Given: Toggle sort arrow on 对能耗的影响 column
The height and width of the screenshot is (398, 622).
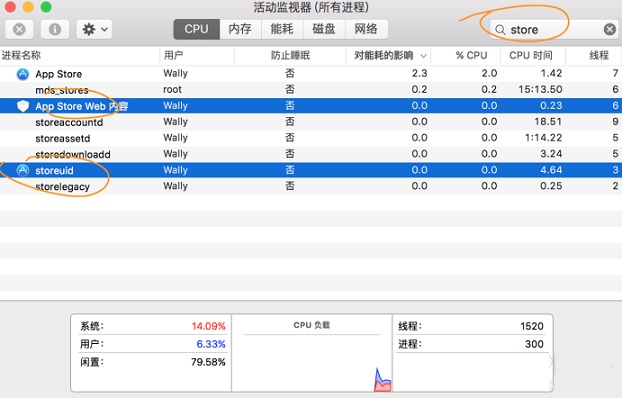Looking at the screenshot, I should pyautogui.click(x=423, y=56).
